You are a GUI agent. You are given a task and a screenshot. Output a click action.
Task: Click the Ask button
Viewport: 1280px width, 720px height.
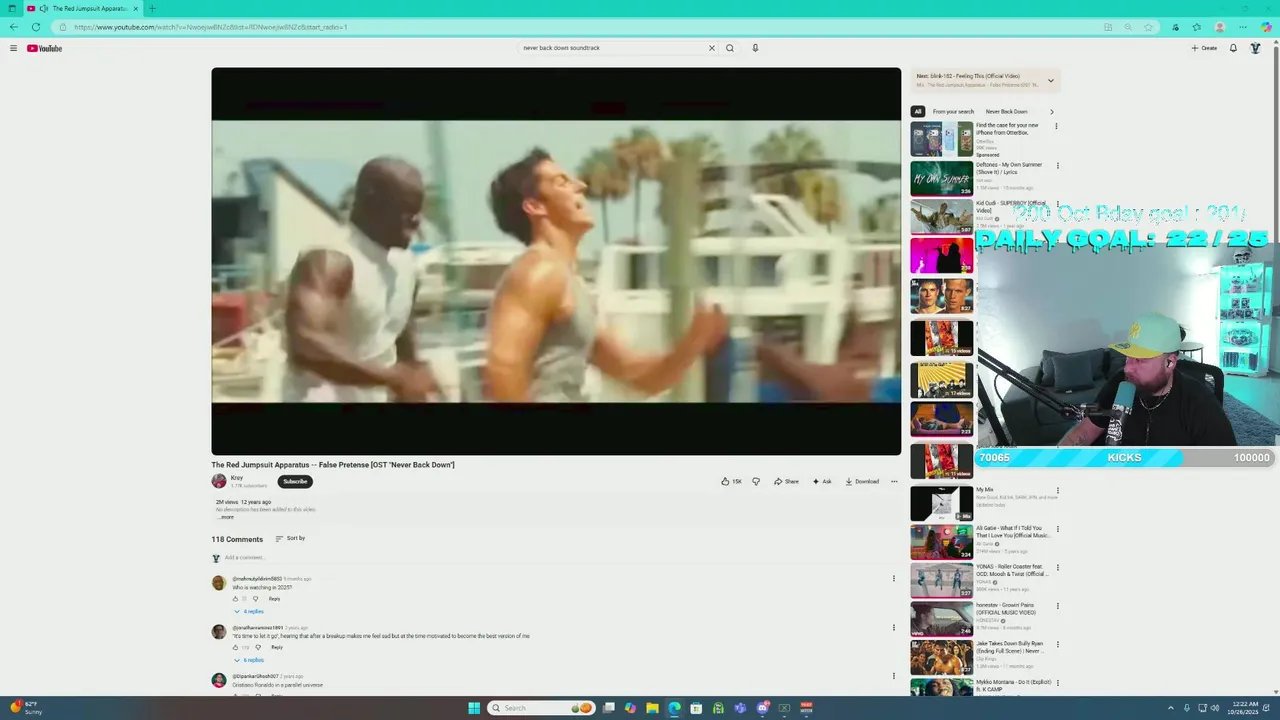click(x=822, y=481)
